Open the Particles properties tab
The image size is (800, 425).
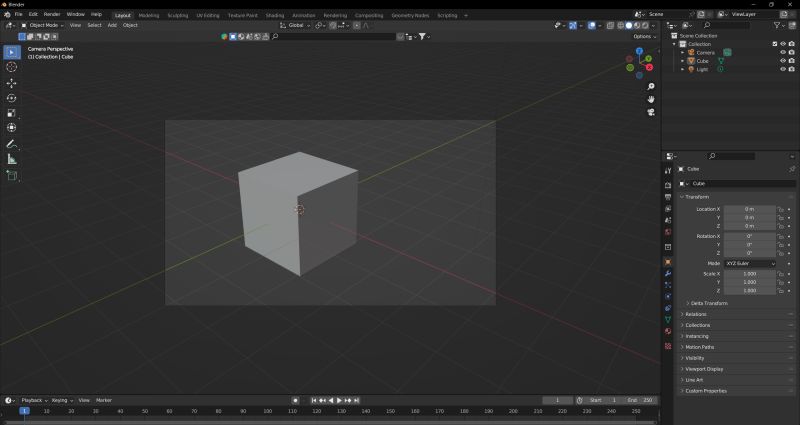(668, 285)
